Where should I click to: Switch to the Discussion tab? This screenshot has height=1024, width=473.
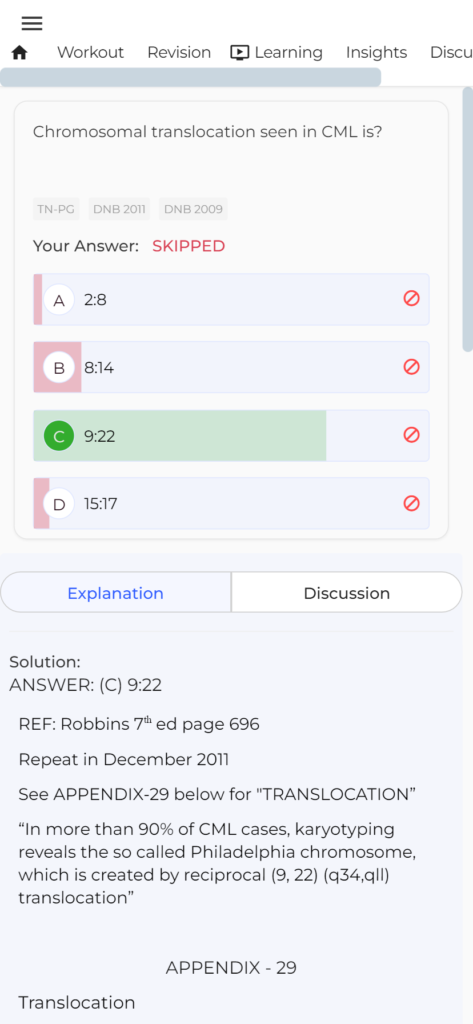point(347,593)
